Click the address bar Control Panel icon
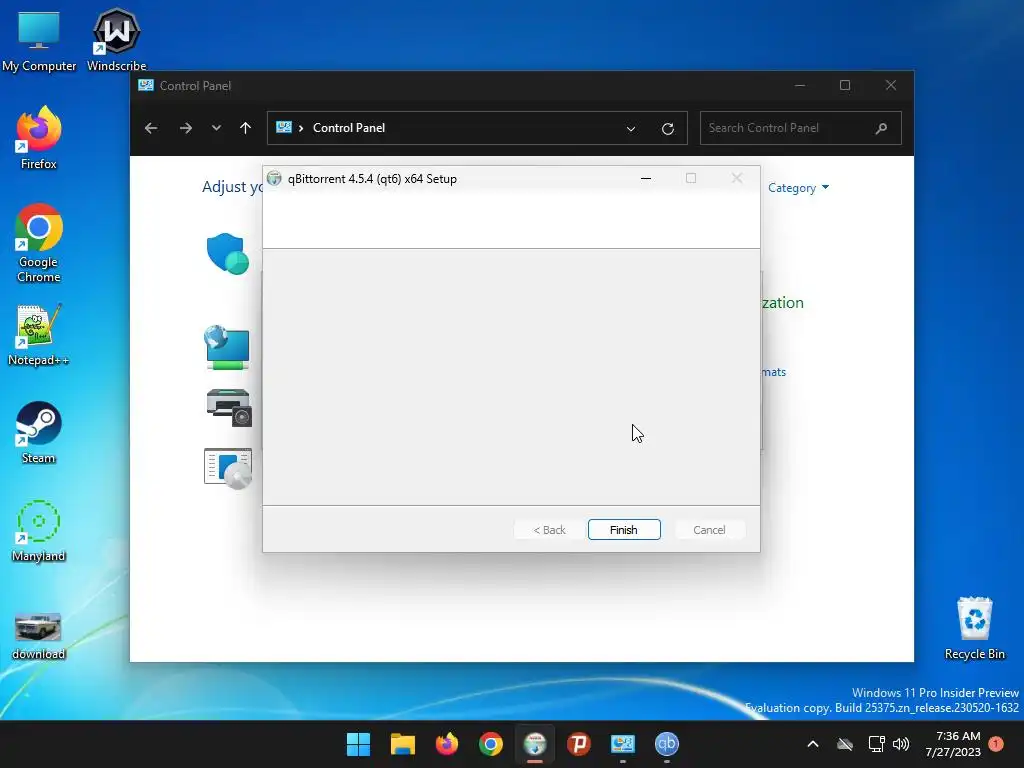This screenshot has width=1024, height=768. [283, 127]
